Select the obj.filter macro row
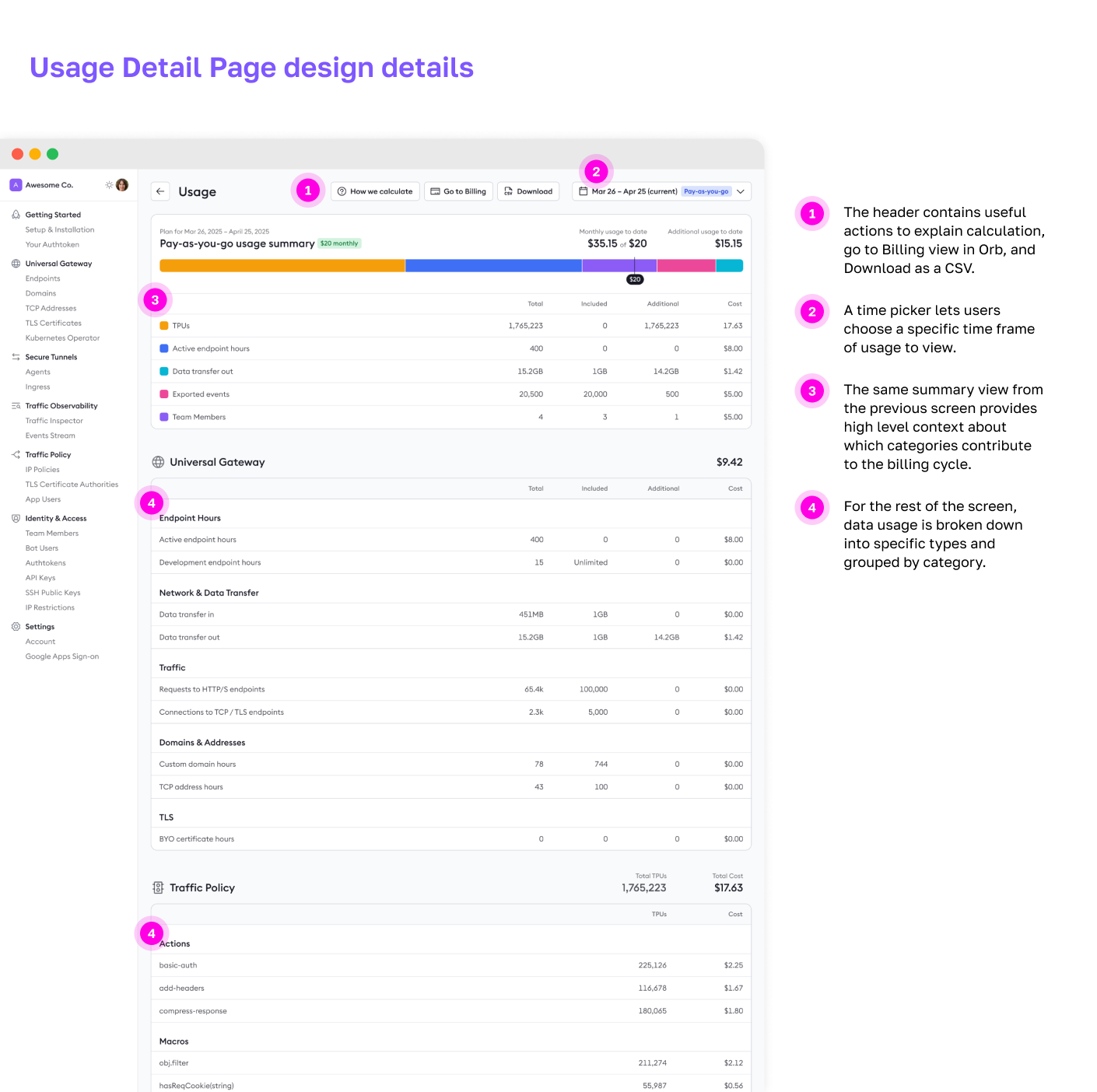The width and height of the screenshot is (1097, 1092). point(451,1062)
